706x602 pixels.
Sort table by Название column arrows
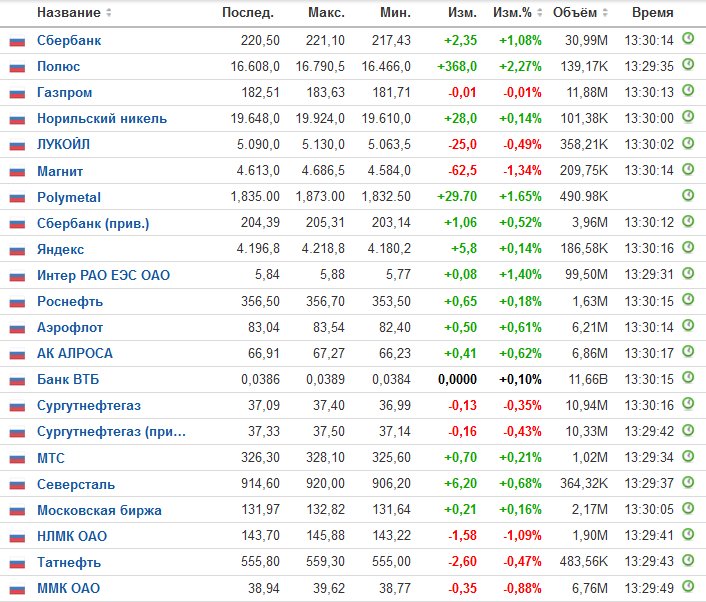pyautogui.click(x=109, y=13)
